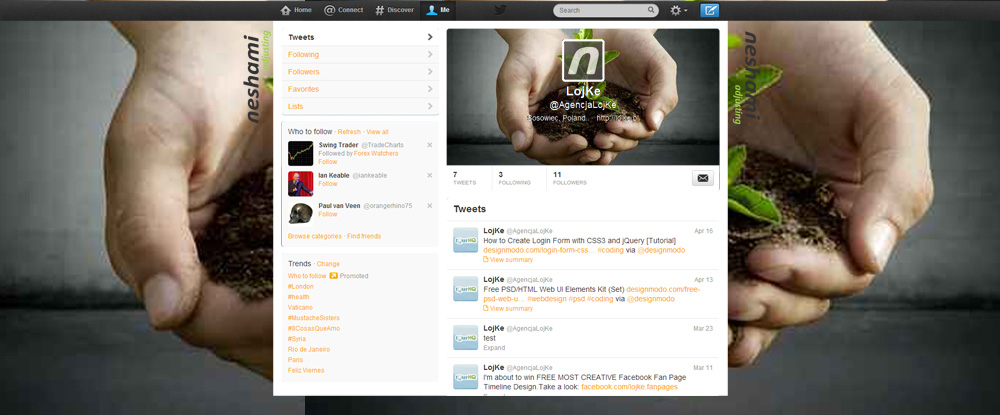Click the Twitter bird logo
Viewport: 1000px width, 415px height.
[501, 10]
